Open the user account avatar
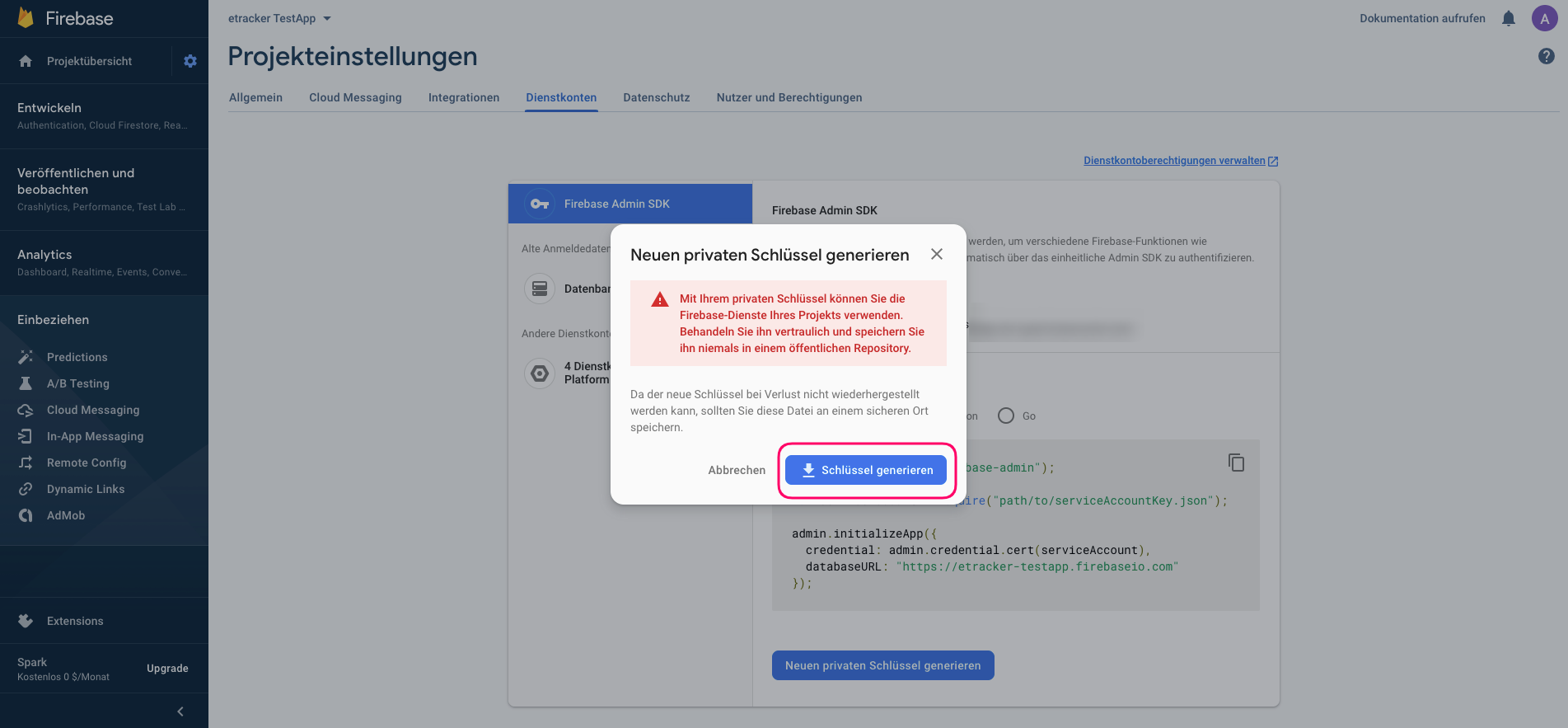Viewport: 1568px width, 728px height. click(1545, 18)
